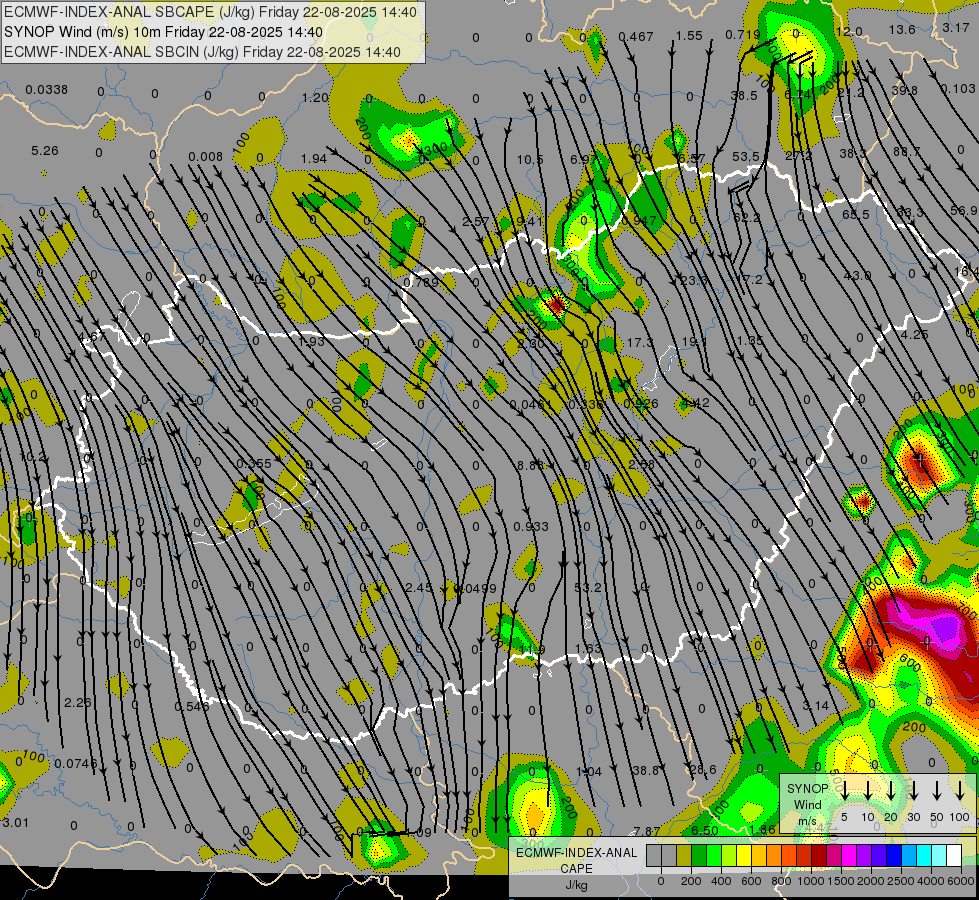
Task: Click the SBCIN title line at top
Action: click(x=202, y=52)
